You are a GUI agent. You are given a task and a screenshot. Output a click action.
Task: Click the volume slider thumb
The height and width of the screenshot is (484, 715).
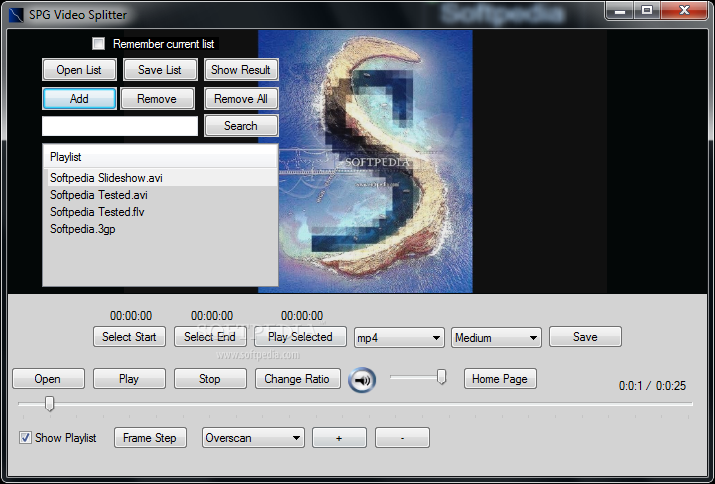coord(441,377)
